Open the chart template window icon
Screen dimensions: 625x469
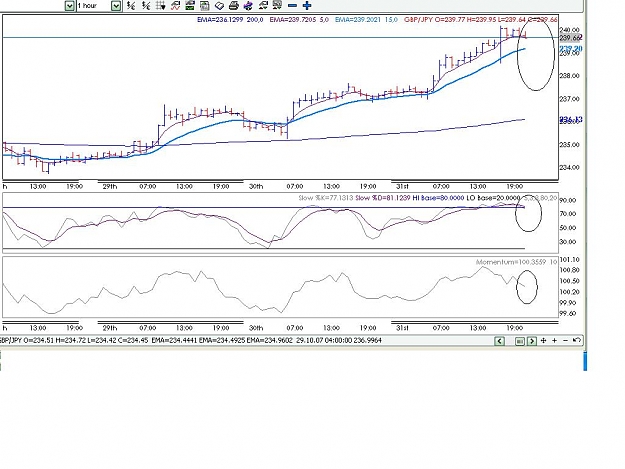click(x=204, y=6)
